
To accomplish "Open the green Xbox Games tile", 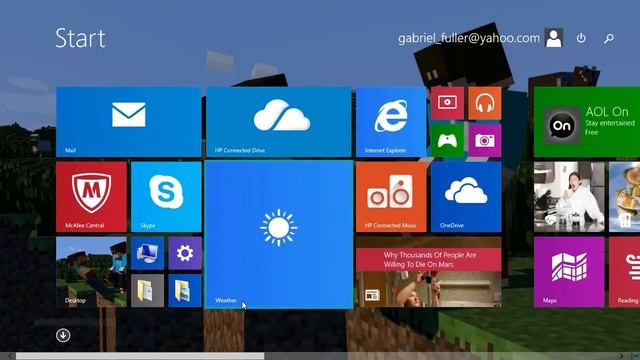I will pyautogui.click(x=447, y=140).
